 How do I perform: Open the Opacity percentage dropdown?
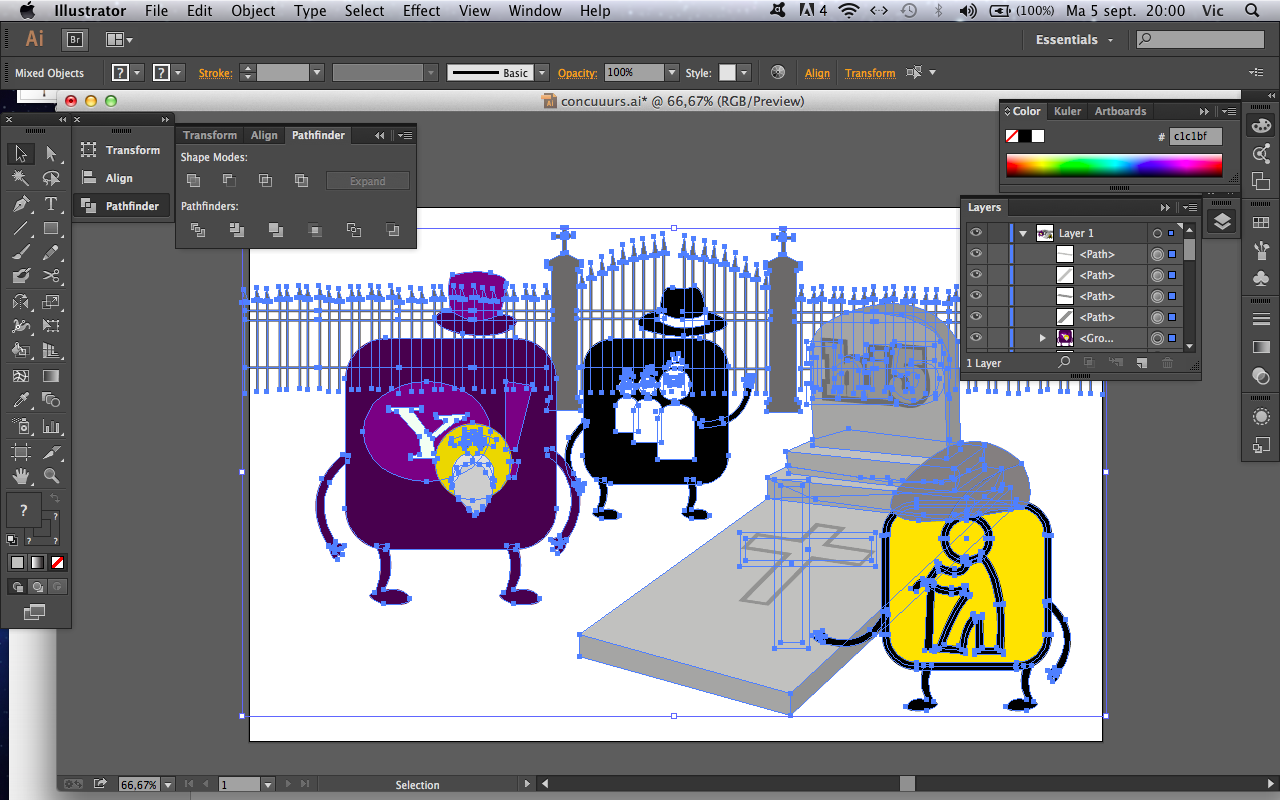[673, 73]
